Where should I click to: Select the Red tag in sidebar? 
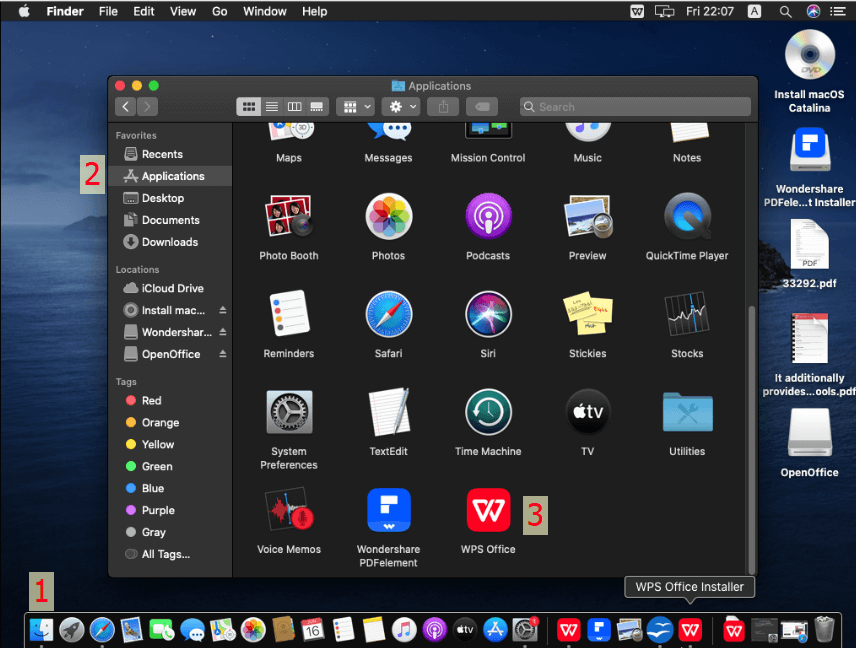151,400
